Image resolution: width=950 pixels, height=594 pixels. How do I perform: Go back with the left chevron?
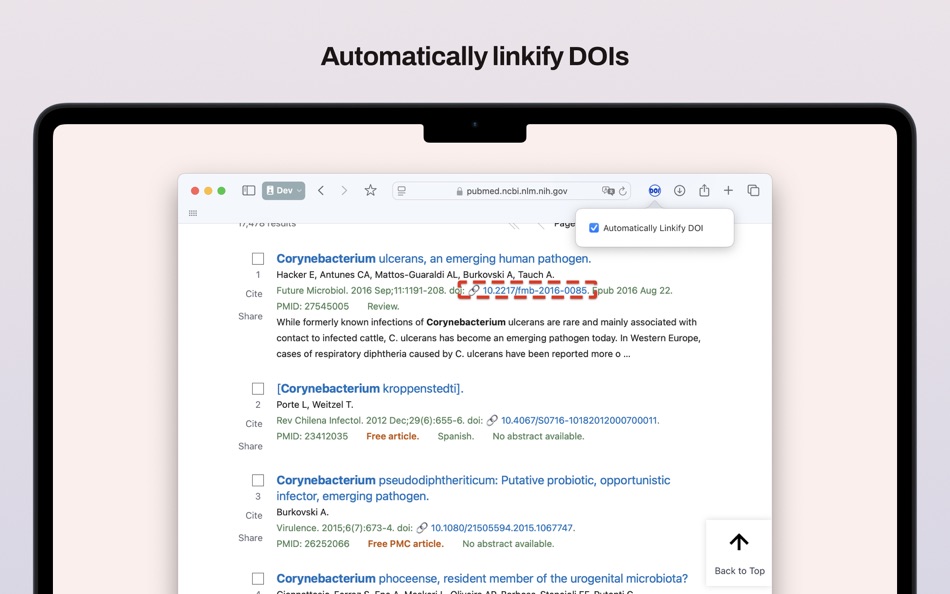coord(321,190)
